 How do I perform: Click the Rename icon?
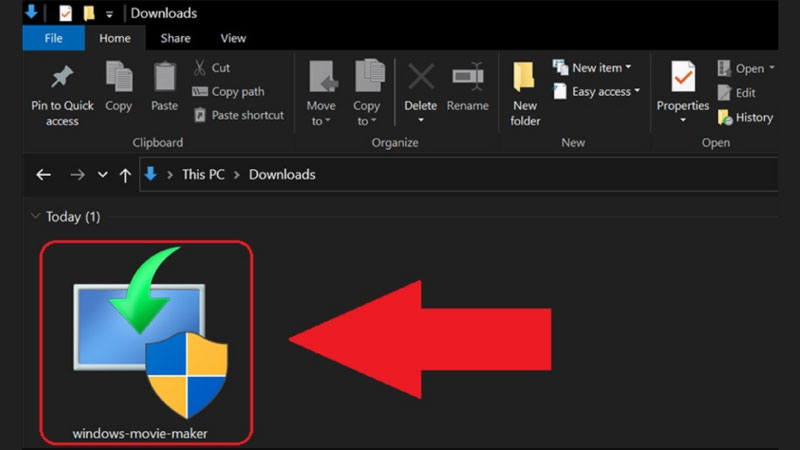point(467,78)
